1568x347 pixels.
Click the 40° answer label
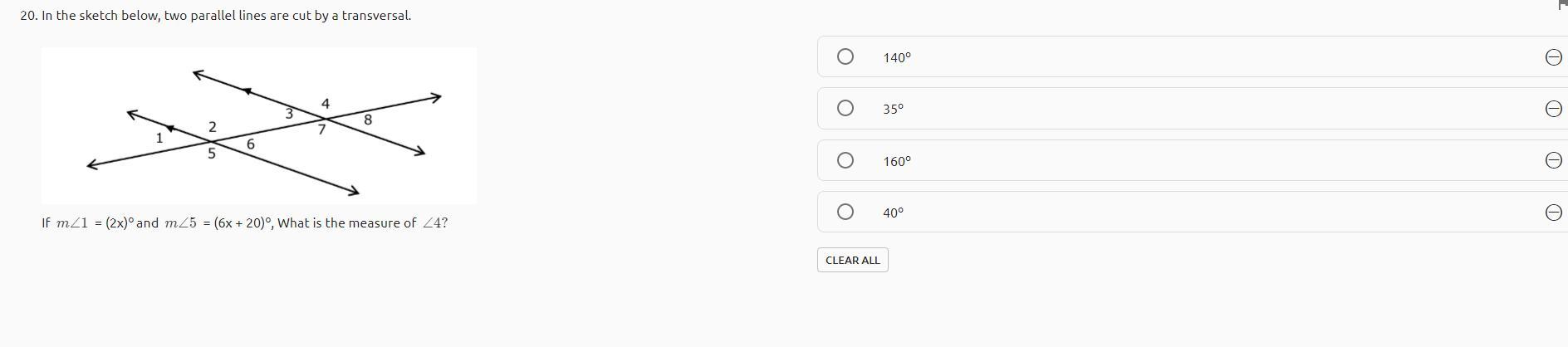point(893,213)
